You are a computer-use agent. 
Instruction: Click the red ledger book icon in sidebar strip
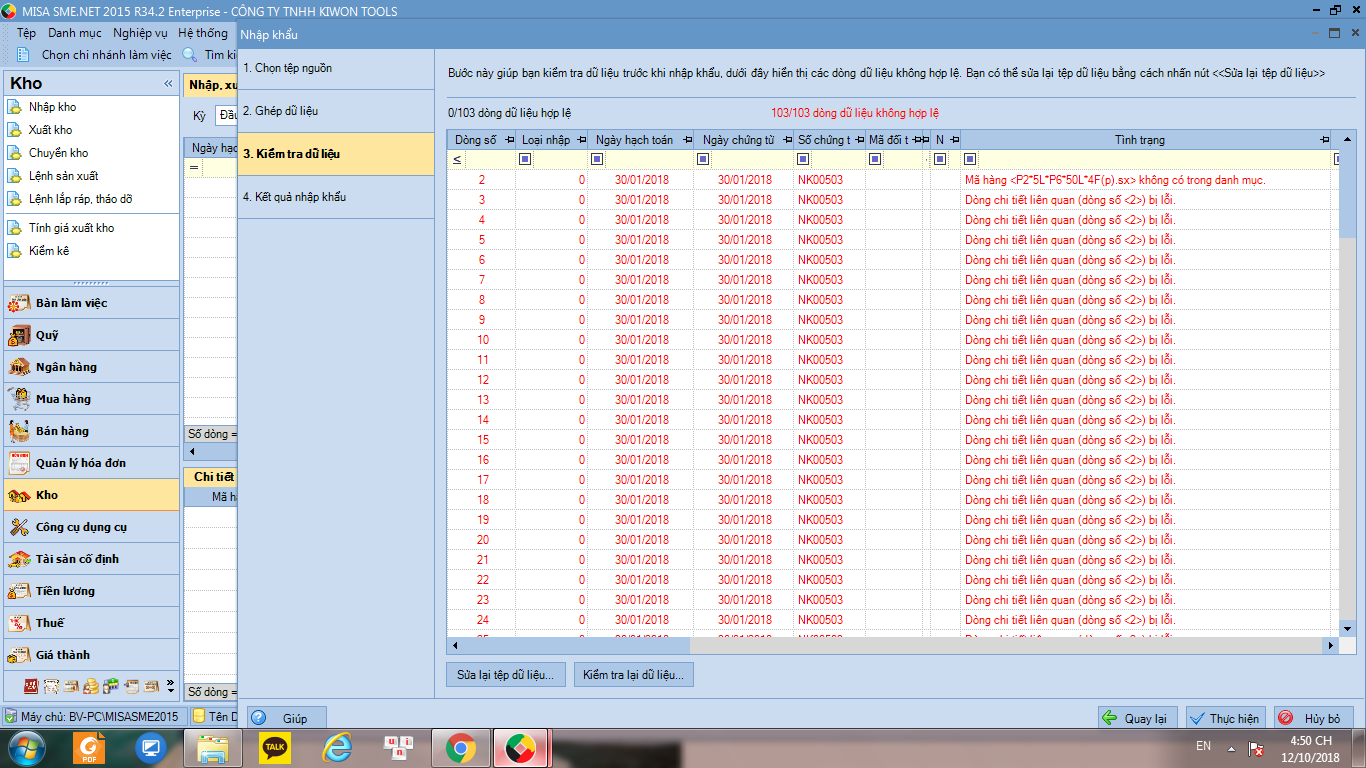click(x=30, y=686)
